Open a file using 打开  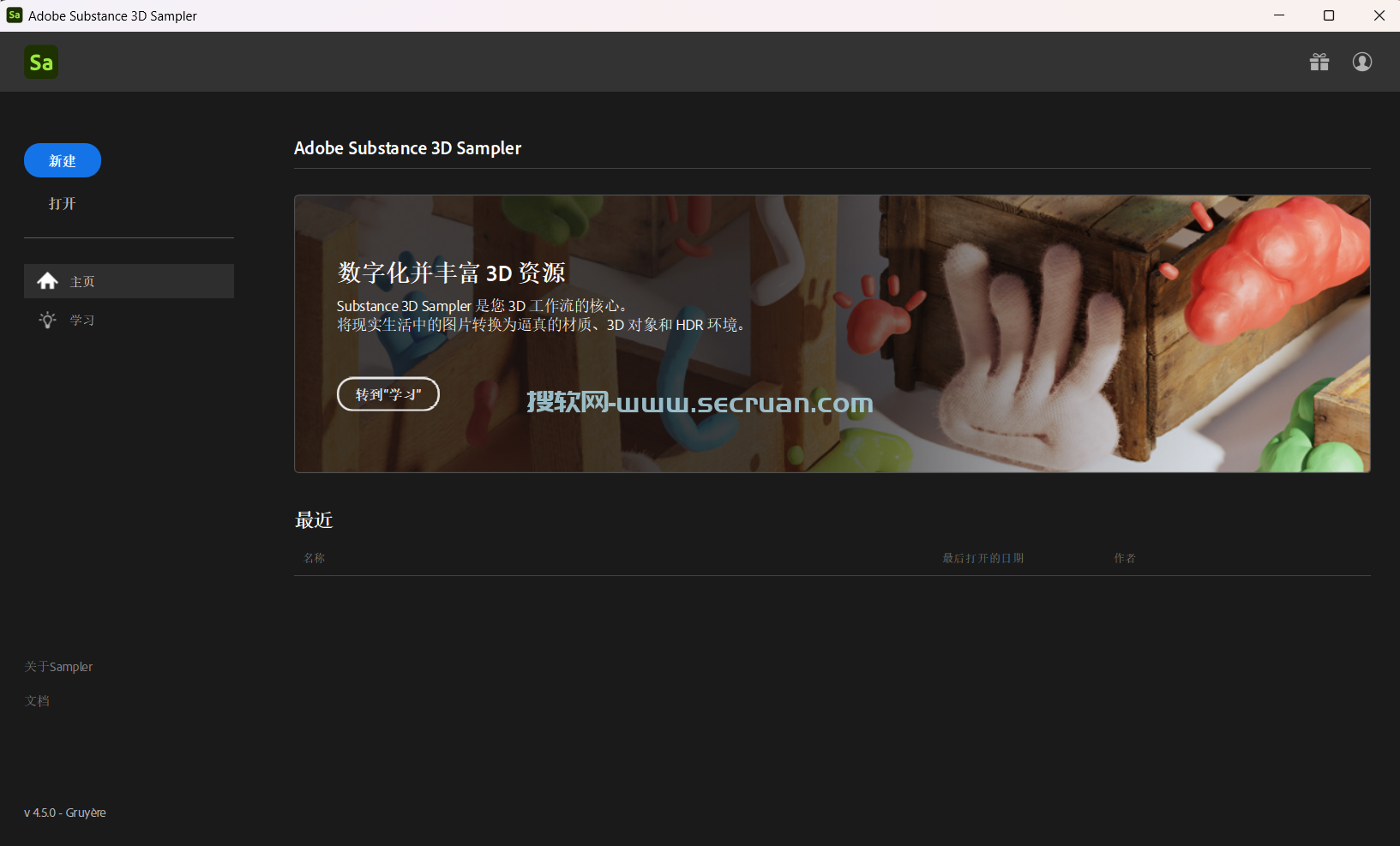pyautogui.click(x=63, y=203)
